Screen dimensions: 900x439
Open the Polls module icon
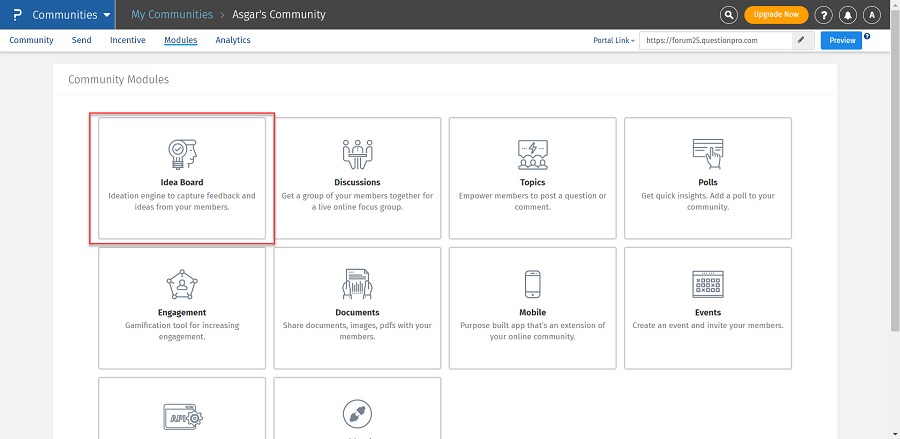[707, 153]
